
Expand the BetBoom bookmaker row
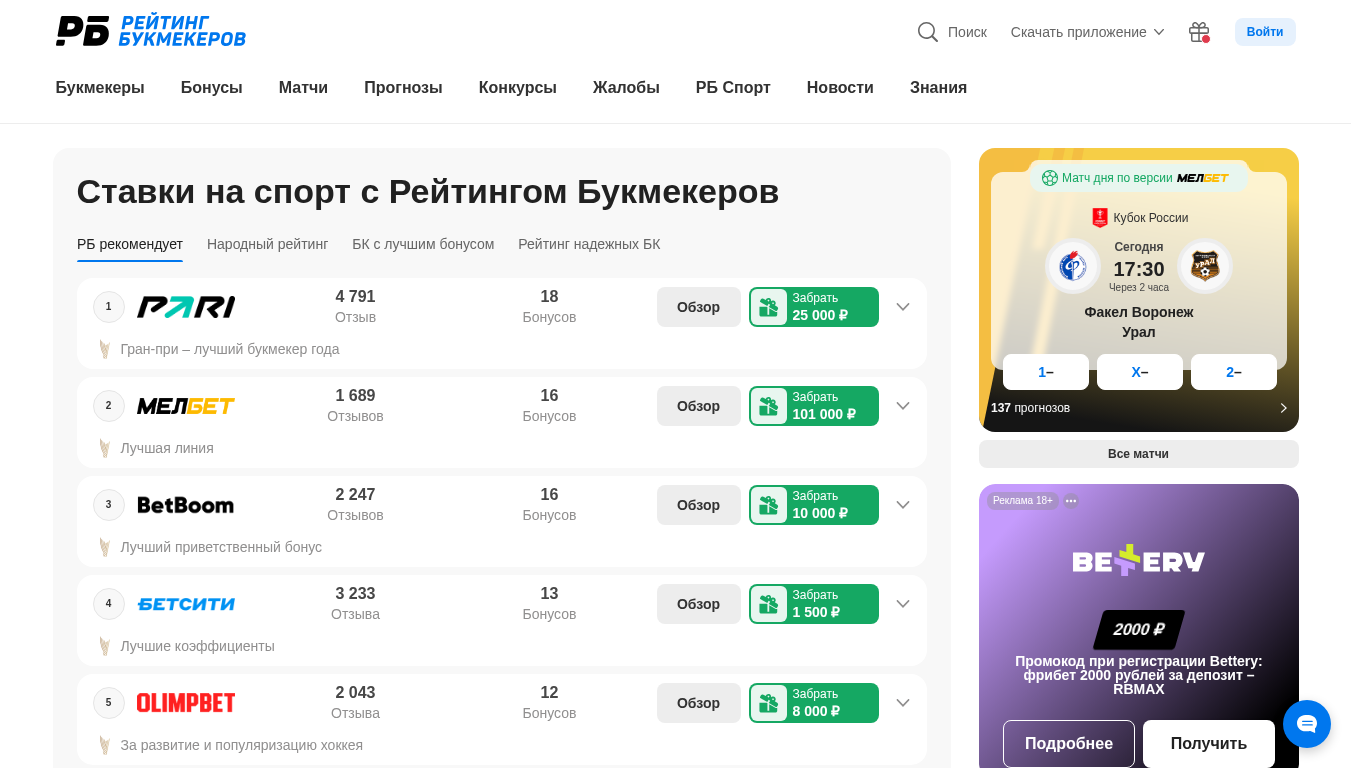point(903,505)
